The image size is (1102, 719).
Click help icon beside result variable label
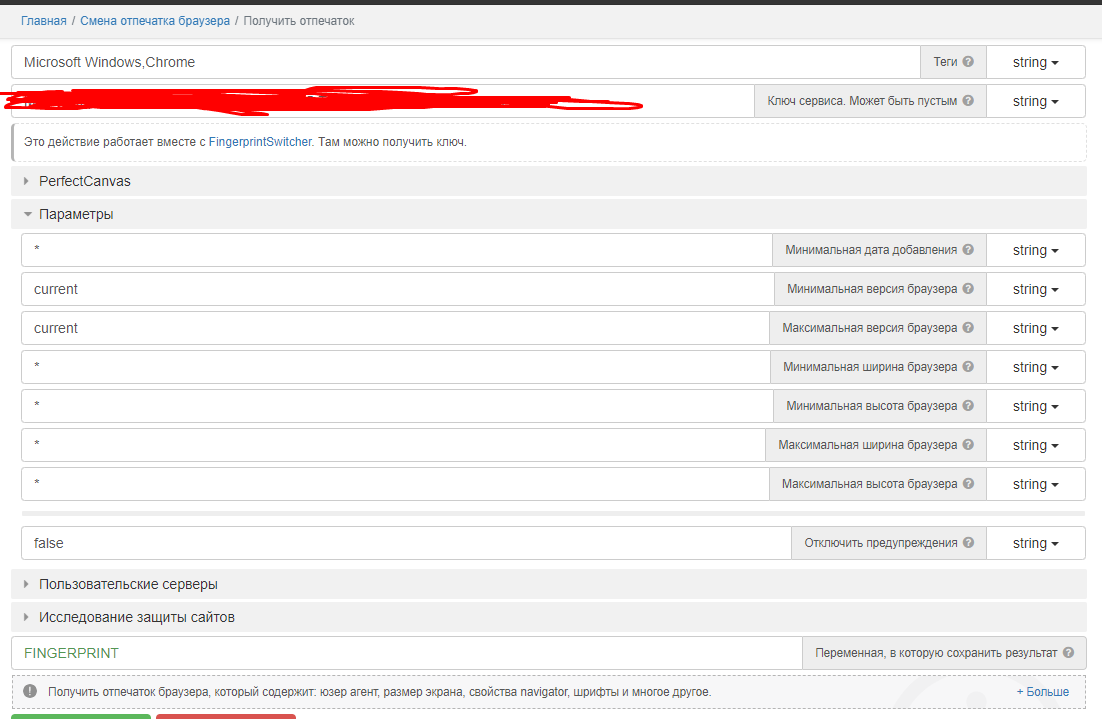coord(1068,653)
